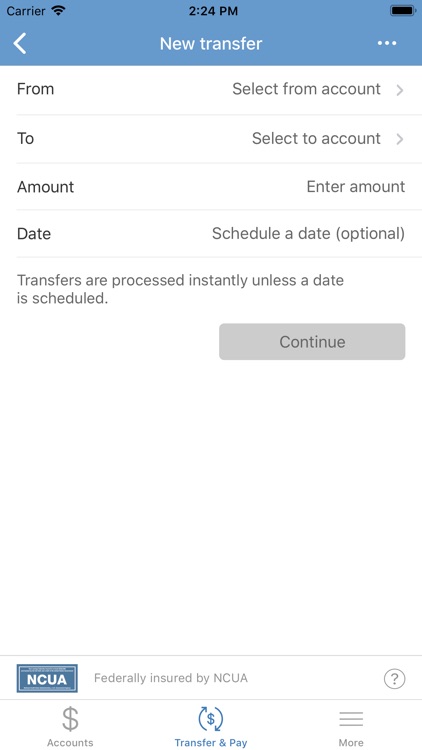Image resolution: width=422 pixels, height=750 pixels.
Task: Tap the New transfer title
Action: coord(211,44)
